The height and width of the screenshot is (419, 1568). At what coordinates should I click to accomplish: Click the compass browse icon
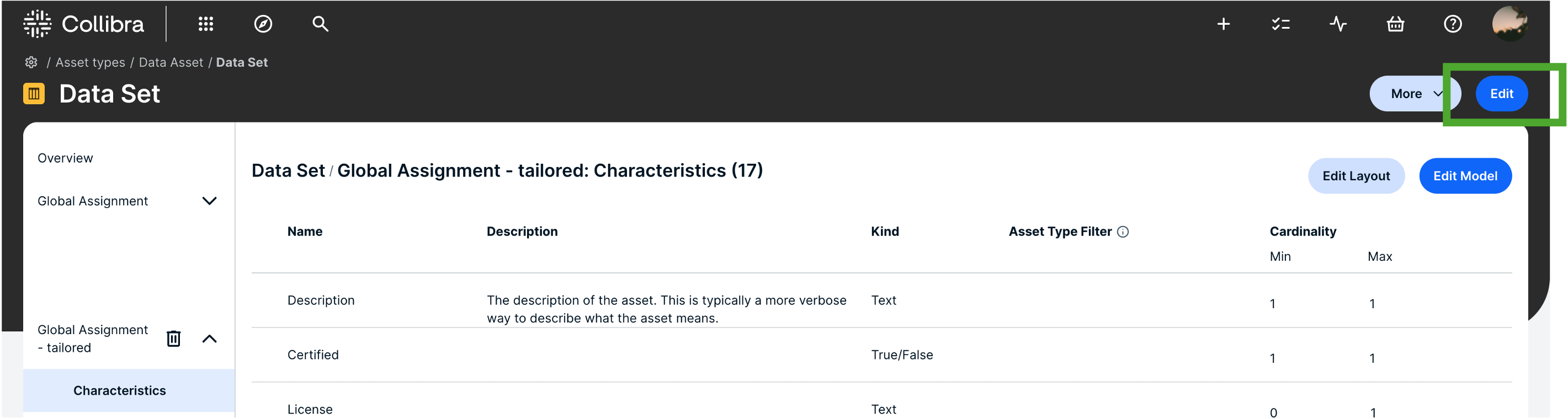coord(263,24)
